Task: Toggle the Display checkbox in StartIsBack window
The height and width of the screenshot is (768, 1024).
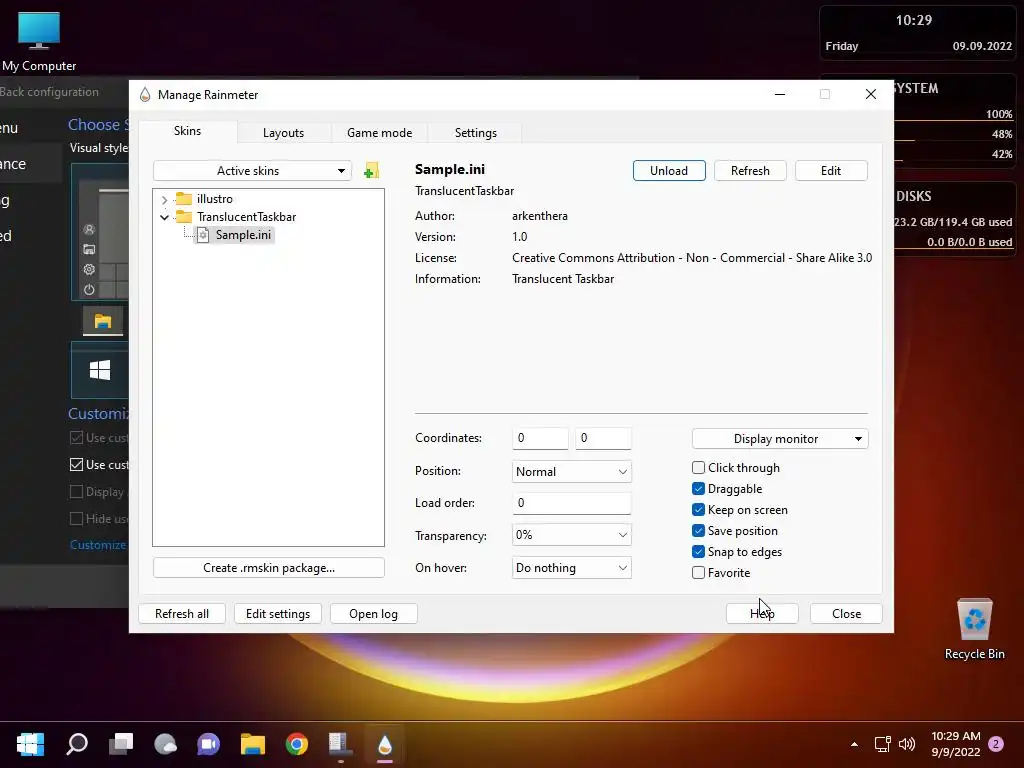Action: 76,492
